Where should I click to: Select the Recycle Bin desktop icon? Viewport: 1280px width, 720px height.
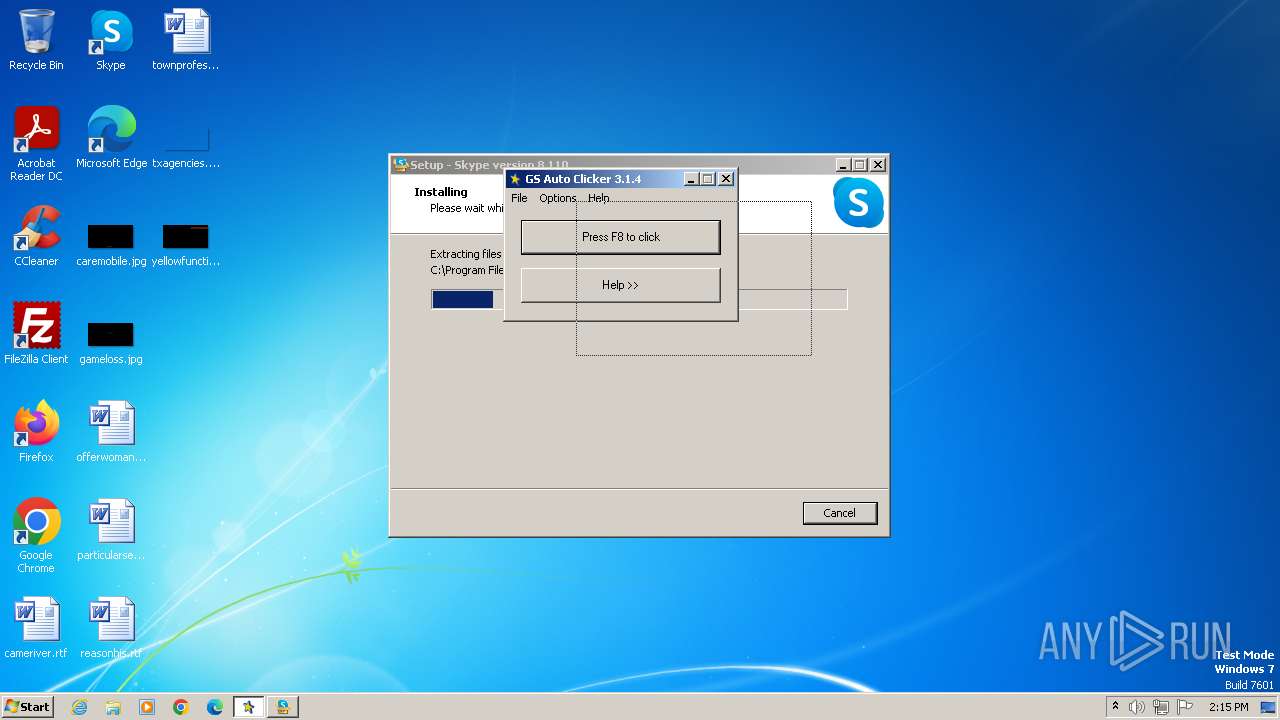[36, 40]
